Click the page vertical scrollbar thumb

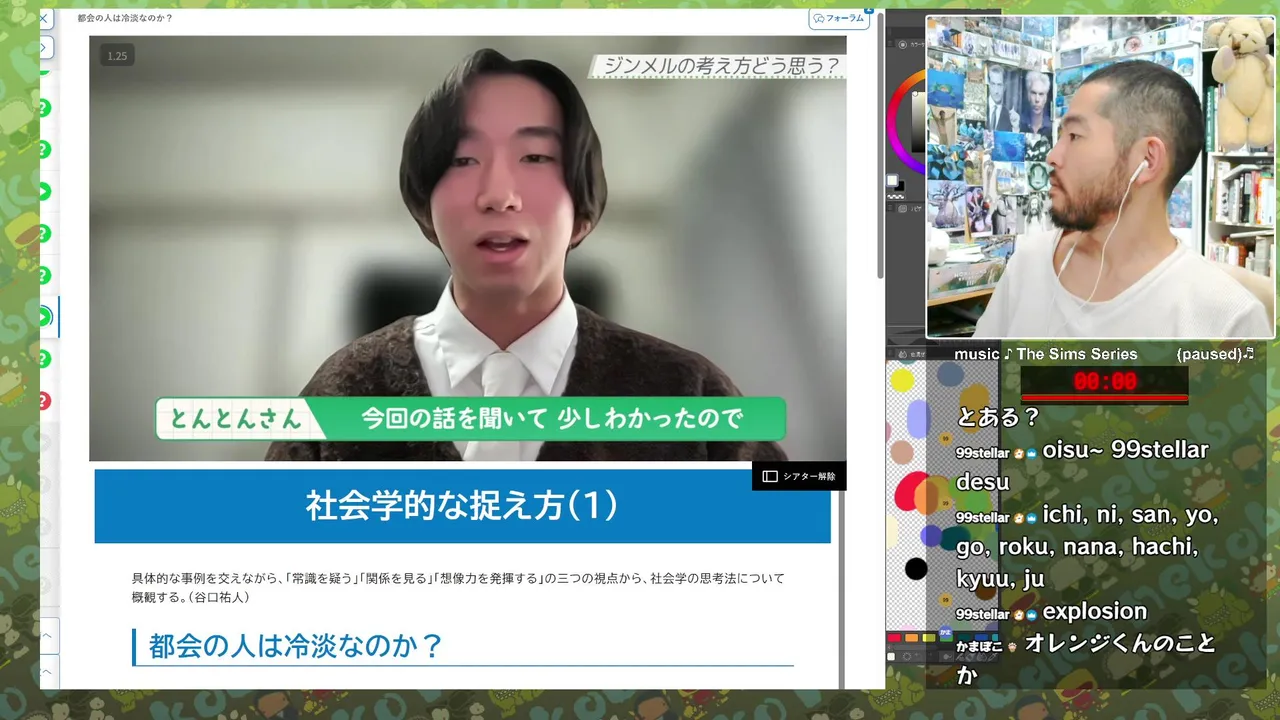(x=880, y=145)
